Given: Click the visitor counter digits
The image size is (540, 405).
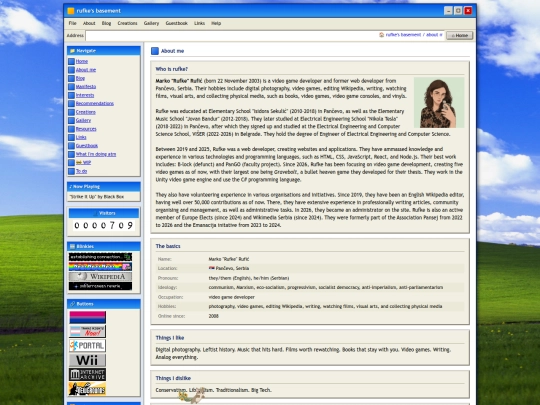Looking at the screenshot, I should [x=104, y=225].
